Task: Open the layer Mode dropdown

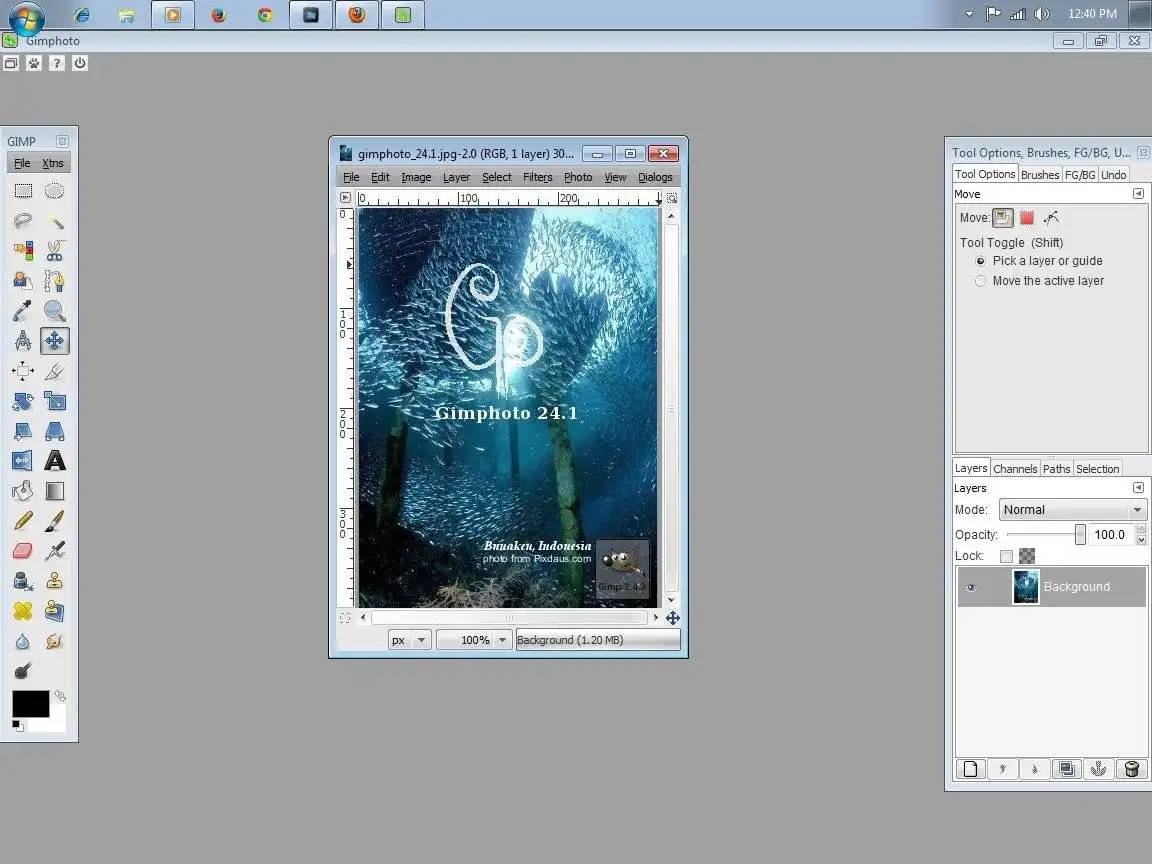Action: pyautogui.click(x=1072, y=510)
